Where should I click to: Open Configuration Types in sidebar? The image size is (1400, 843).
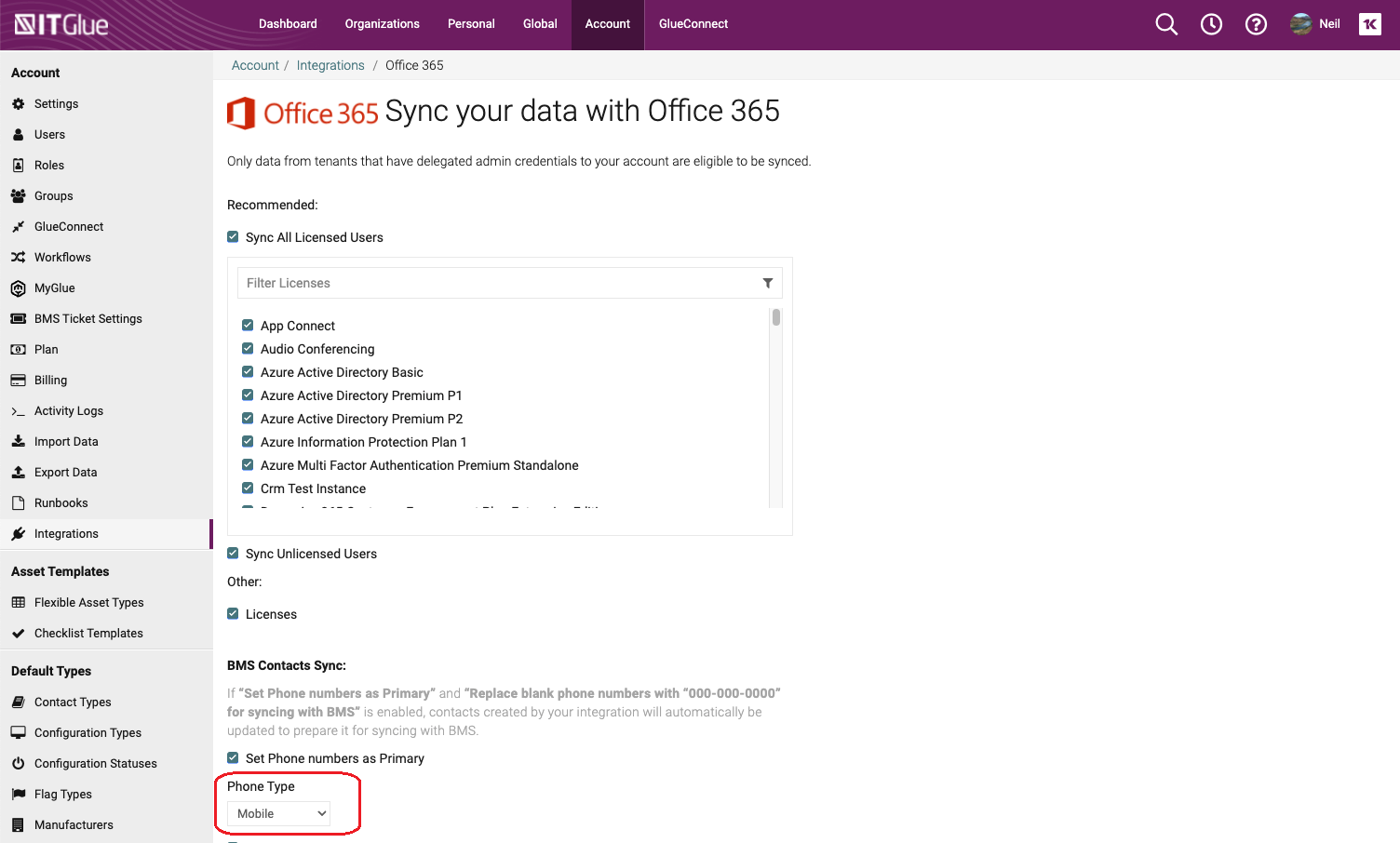87,733
